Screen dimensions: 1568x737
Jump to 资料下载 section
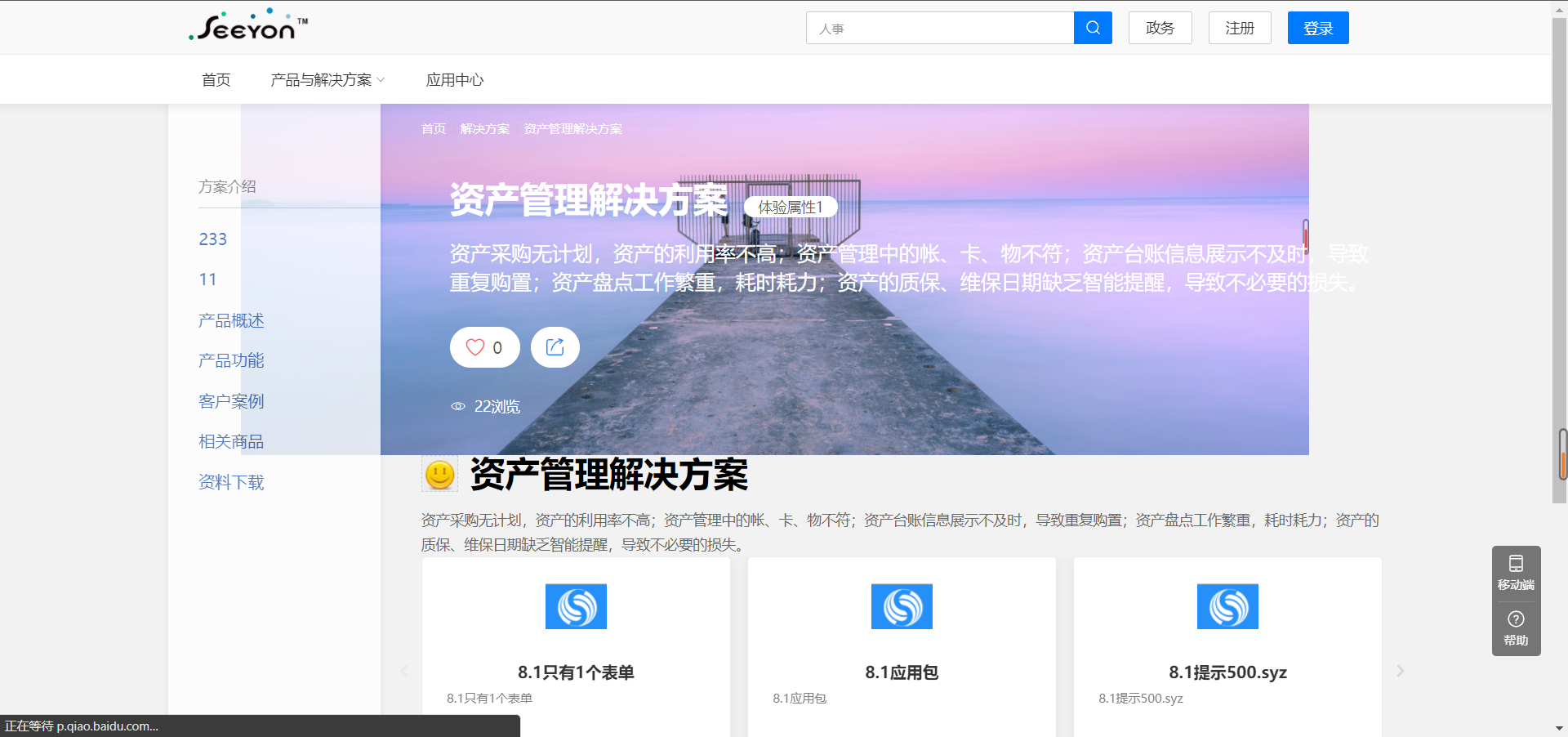[231, 482]
